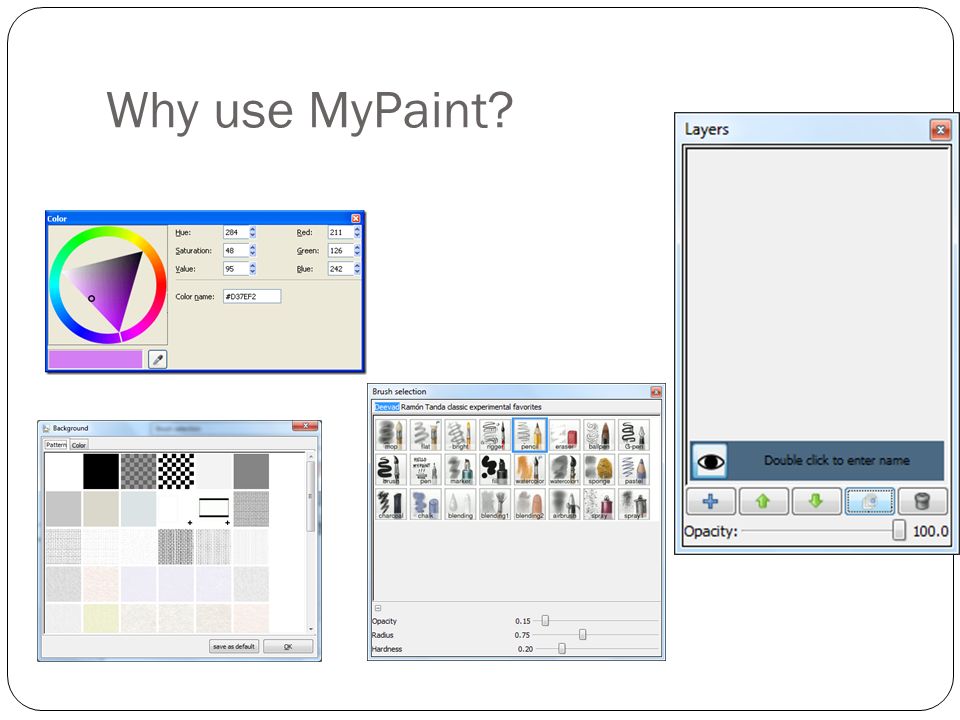Click the Hue spinner arrows
960x720 pixels.
pyautogui.click(x=253, y=233)
